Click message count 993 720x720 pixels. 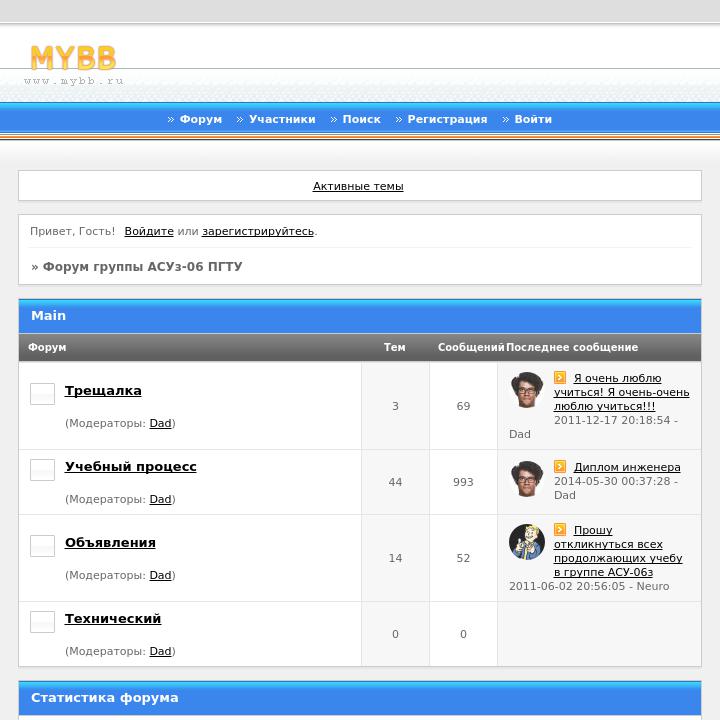coord(463,482)
